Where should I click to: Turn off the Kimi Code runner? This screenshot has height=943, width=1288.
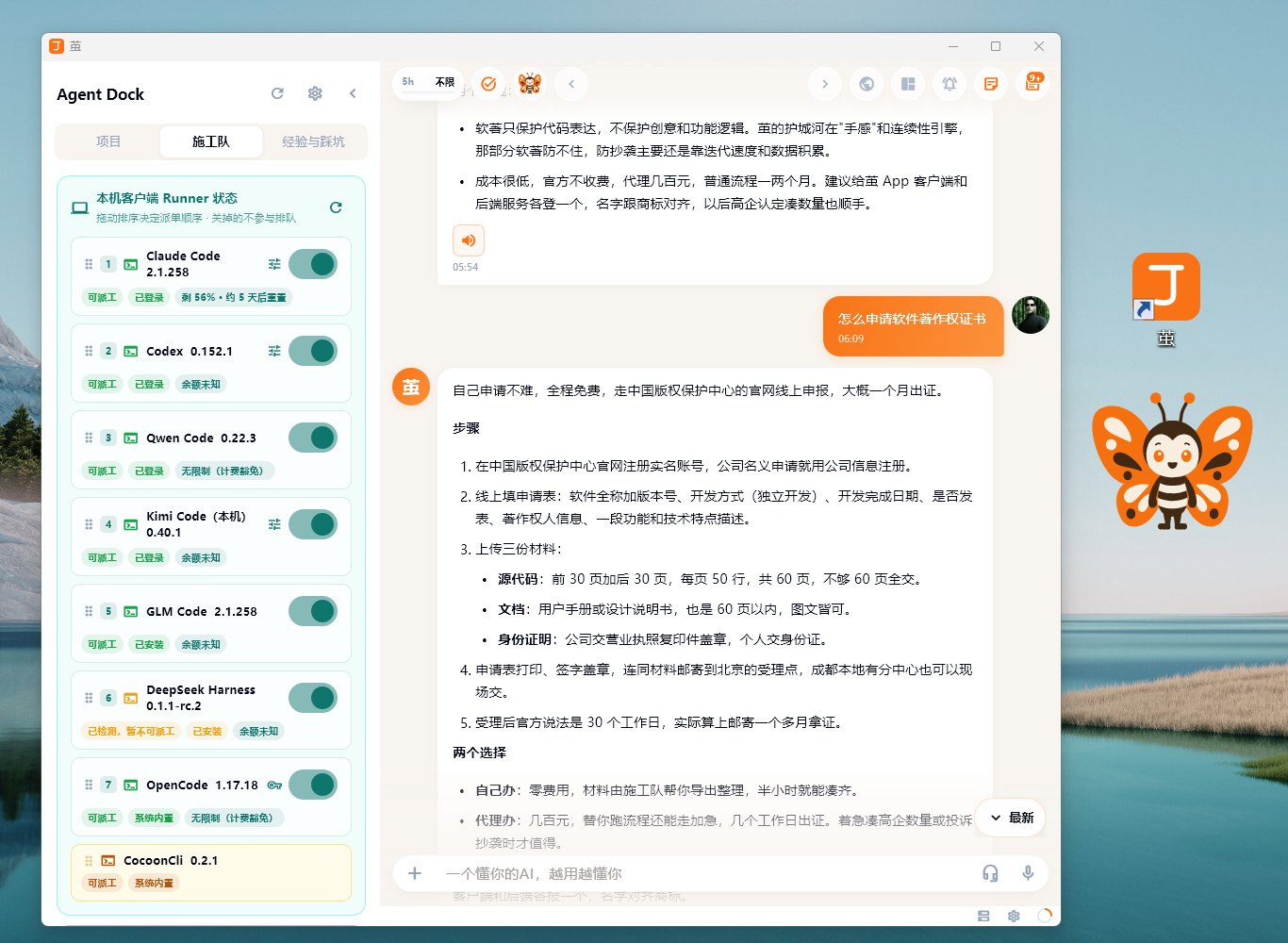[x=313, y=524]
